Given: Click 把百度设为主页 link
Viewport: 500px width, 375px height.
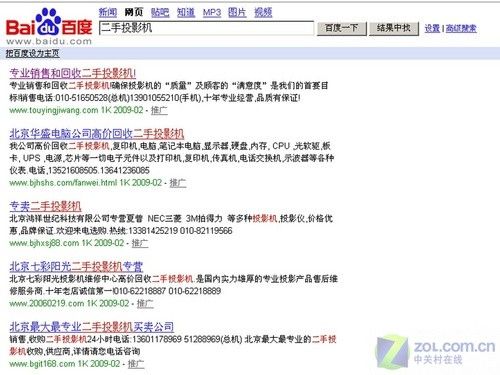Looking at the screenshot, I should click(33, 53).
